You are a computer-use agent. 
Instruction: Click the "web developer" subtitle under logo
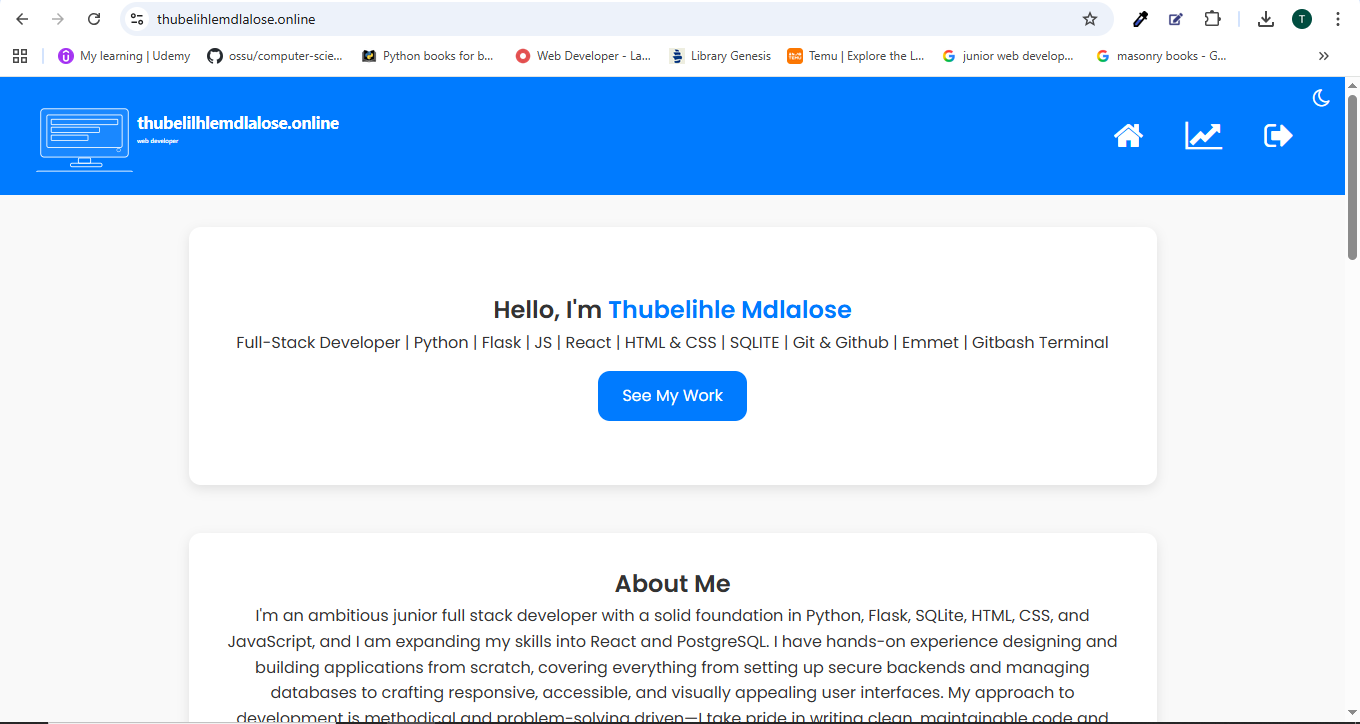[x=157, y=141]
